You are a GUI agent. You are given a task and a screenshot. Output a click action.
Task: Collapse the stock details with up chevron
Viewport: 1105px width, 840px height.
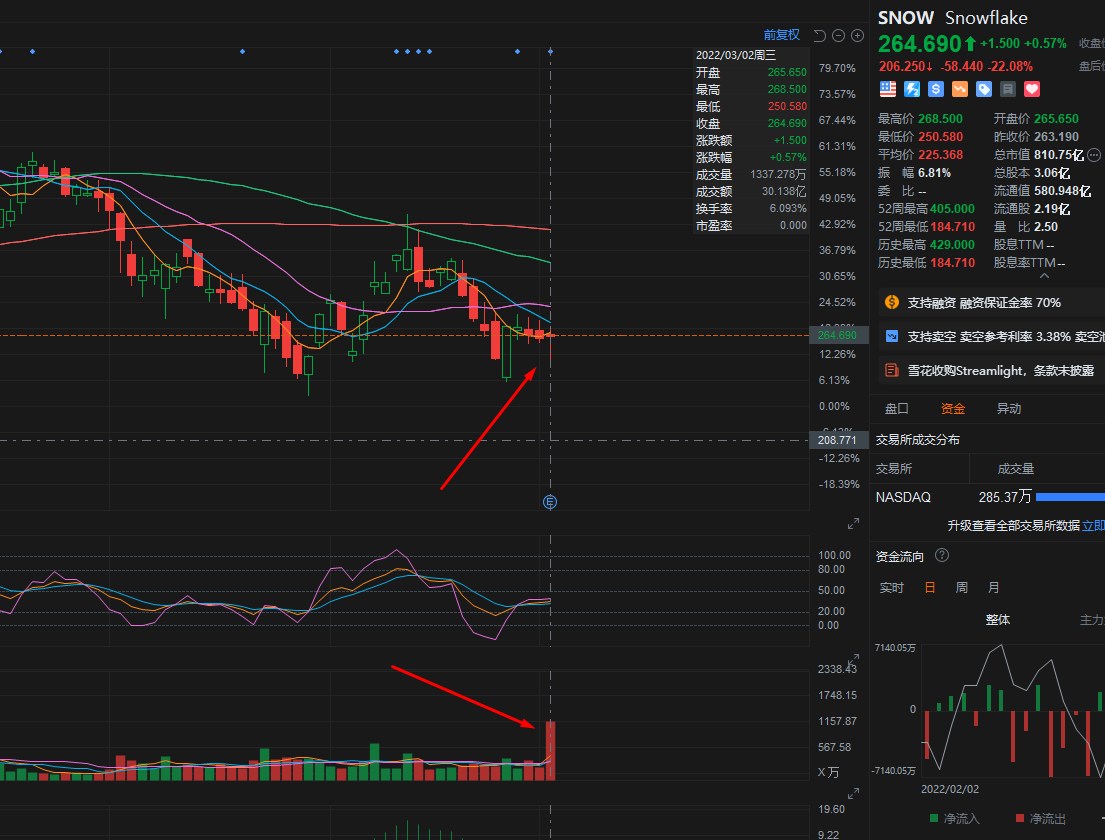[x=1044, y=276]
